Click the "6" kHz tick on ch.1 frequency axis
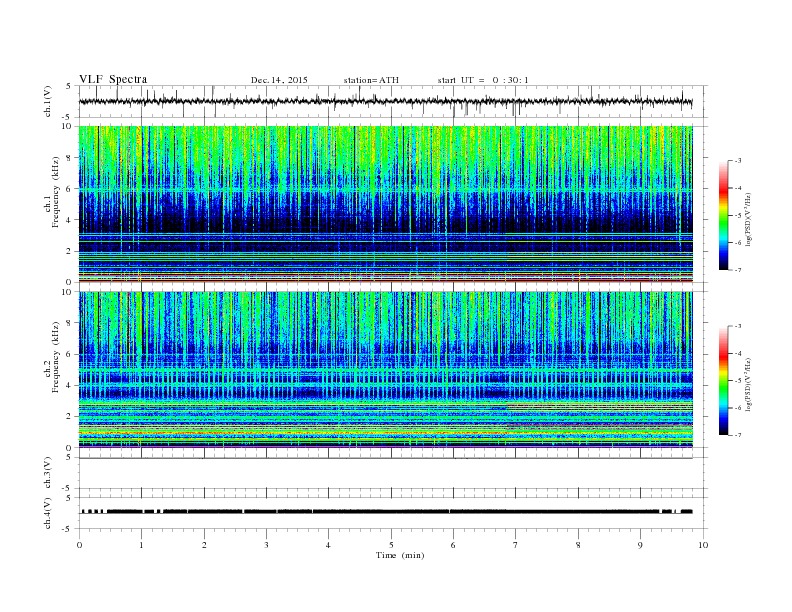This screenshot has width=792, height=612. tap(69, 189)
